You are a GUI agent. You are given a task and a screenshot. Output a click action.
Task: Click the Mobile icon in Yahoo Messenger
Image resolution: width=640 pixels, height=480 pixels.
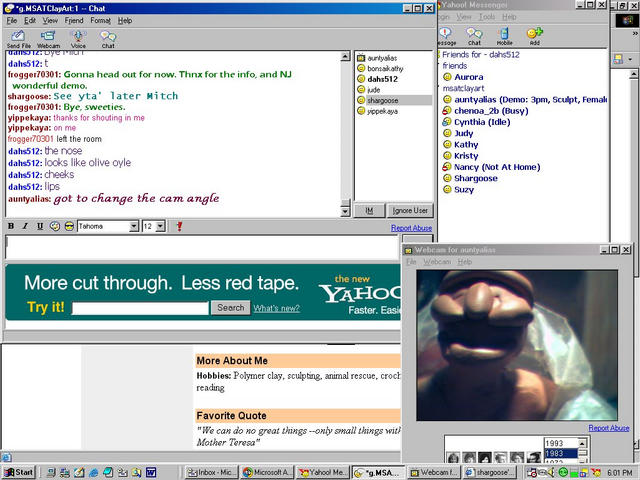click(504, 36)
